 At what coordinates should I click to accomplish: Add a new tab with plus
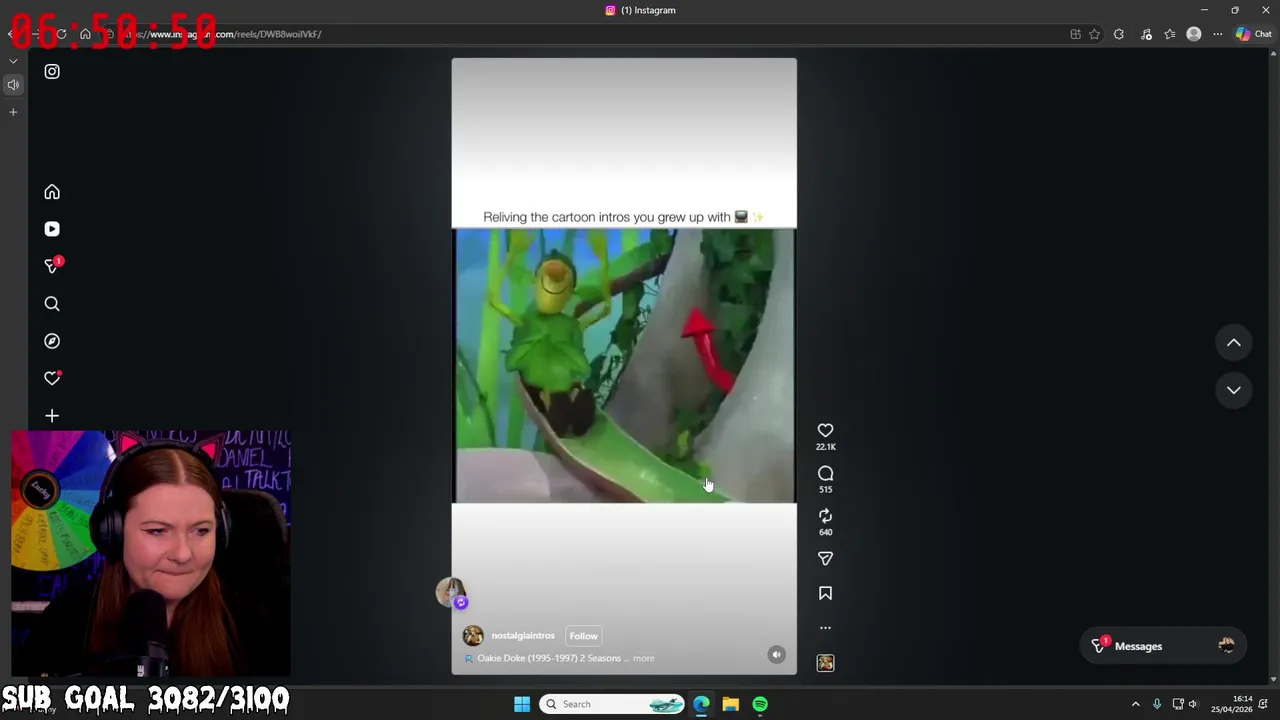tap(13, 112)
